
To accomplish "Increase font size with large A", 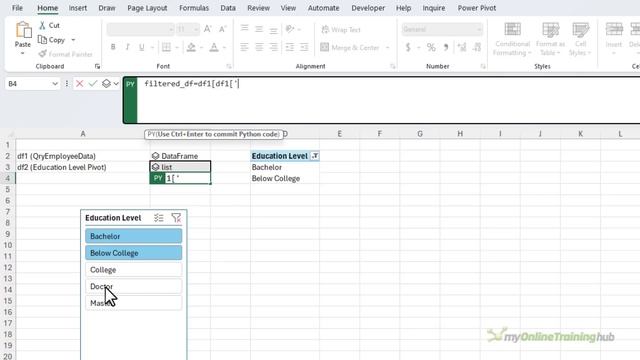I will 208,29.
